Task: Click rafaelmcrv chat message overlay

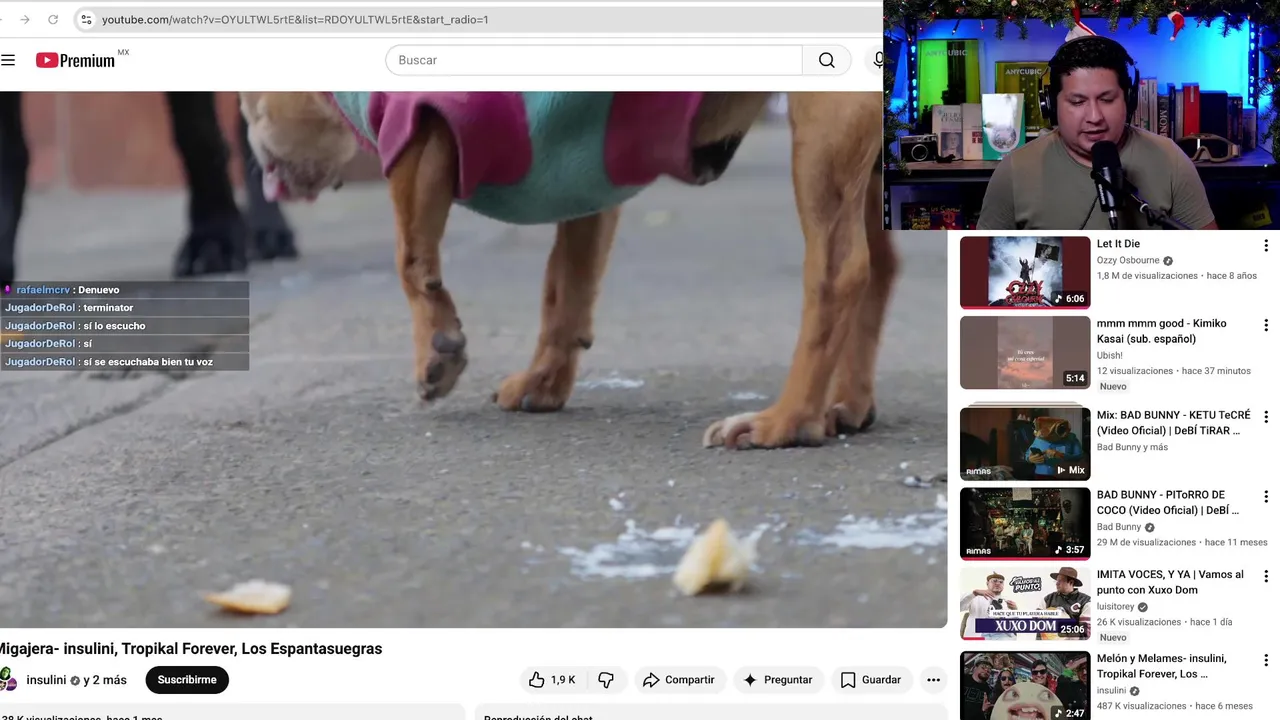Action: [x=125, y=290]
